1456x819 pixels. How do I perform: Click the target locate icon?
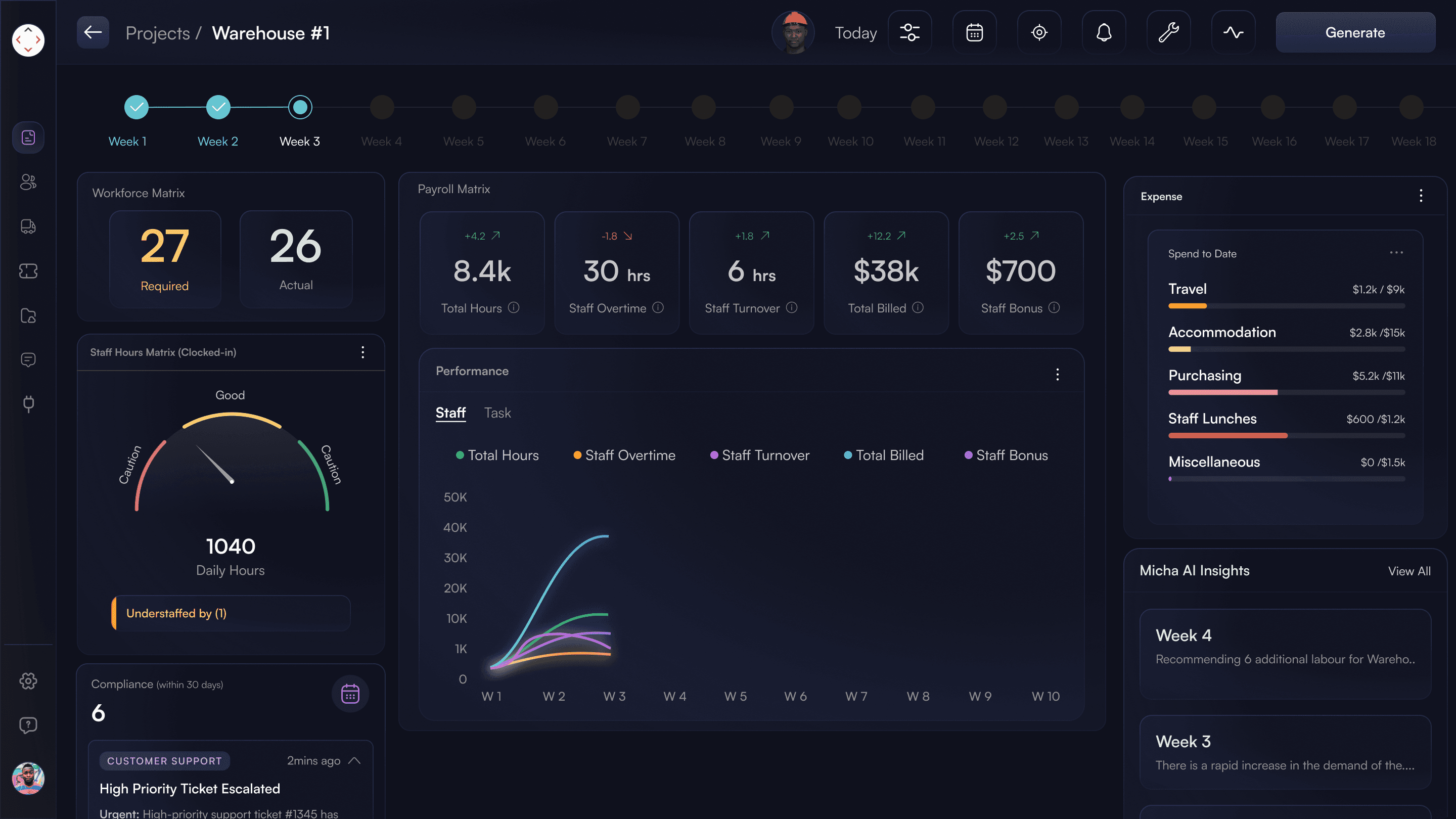pyautogui.click(x=1039, y=32)
